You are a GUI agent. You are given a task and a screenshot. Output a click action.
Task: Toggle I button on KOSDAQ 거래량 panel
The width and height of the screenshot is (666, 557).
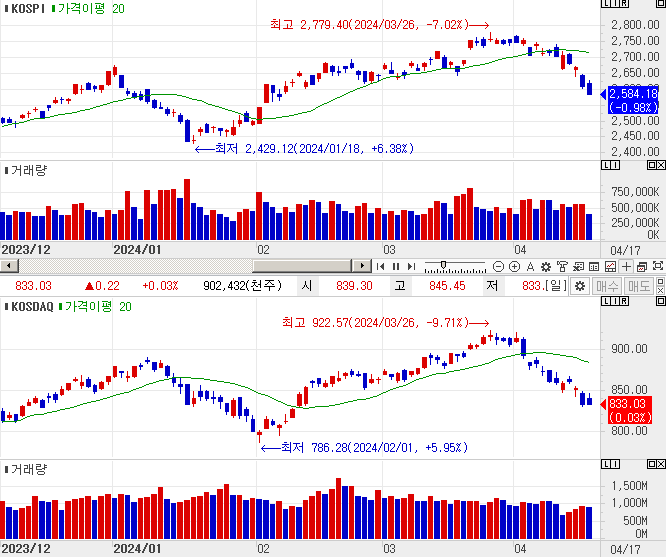[615, 464]
